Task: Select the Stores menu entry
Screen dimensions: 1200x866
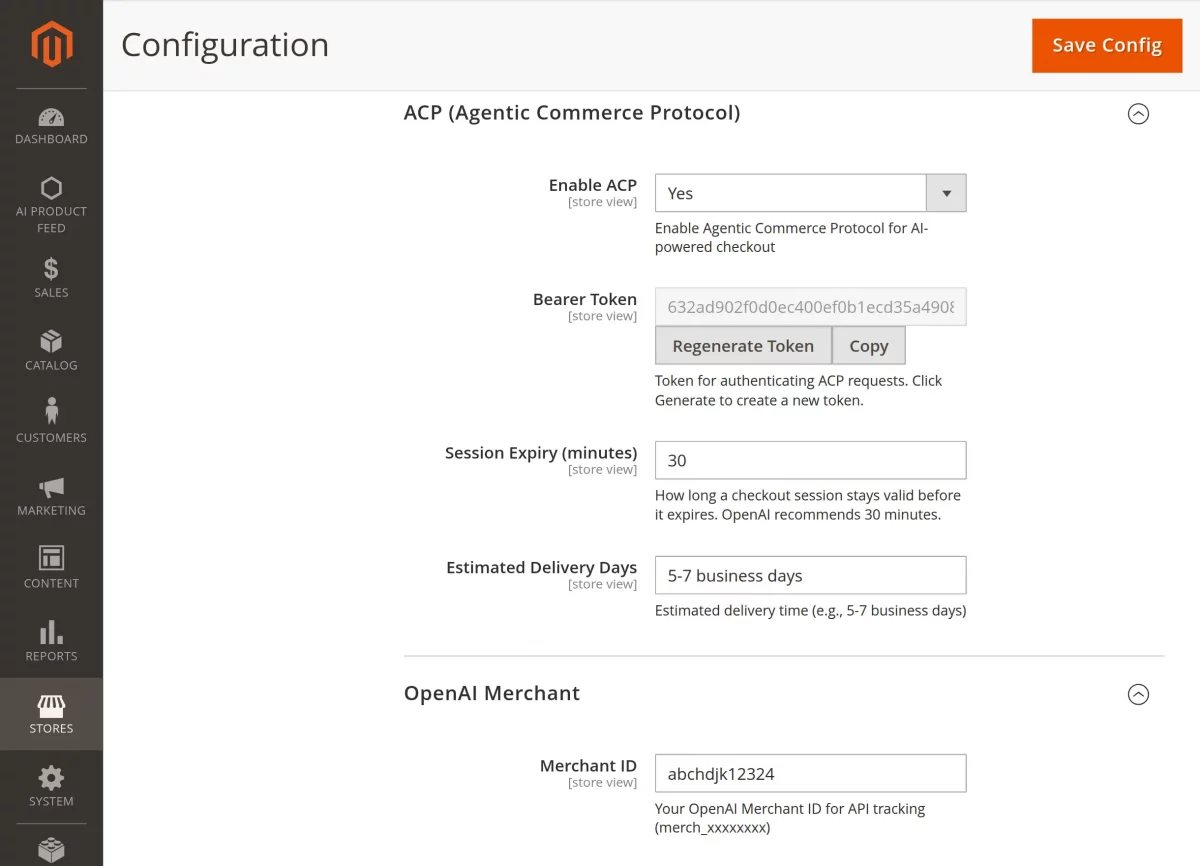Action: tap(51, 714)
